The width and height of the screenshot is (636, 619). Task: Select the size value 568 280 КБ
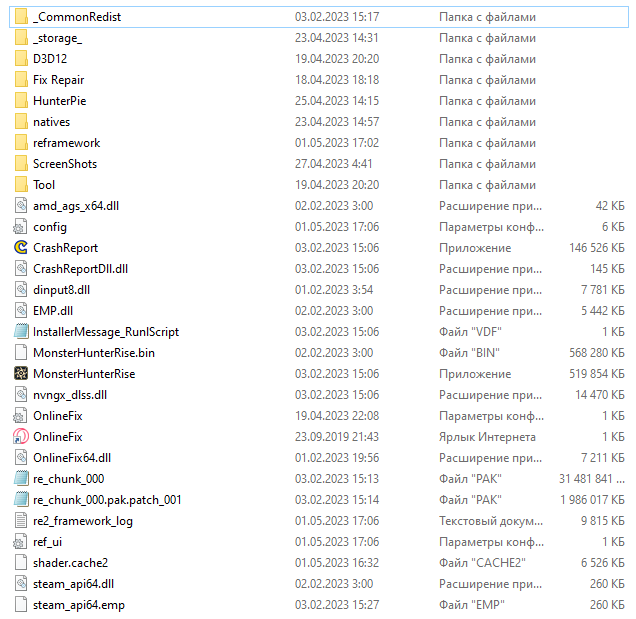tap(597, 353)
